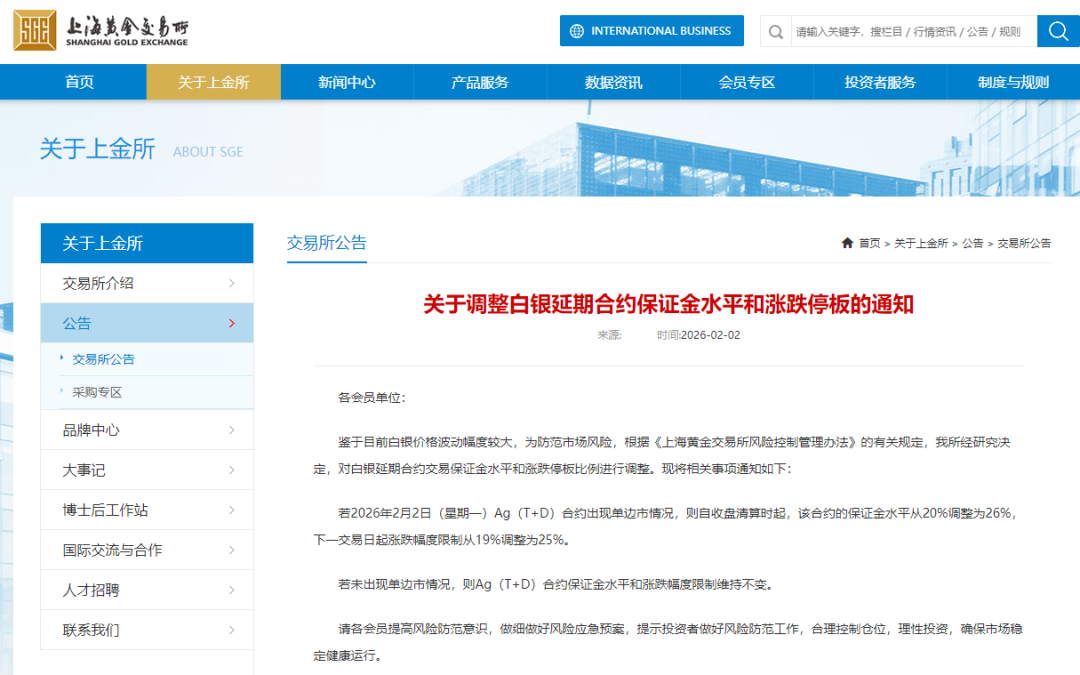Open the 制度与规则 navigation menu

[x=1013, y=83]
